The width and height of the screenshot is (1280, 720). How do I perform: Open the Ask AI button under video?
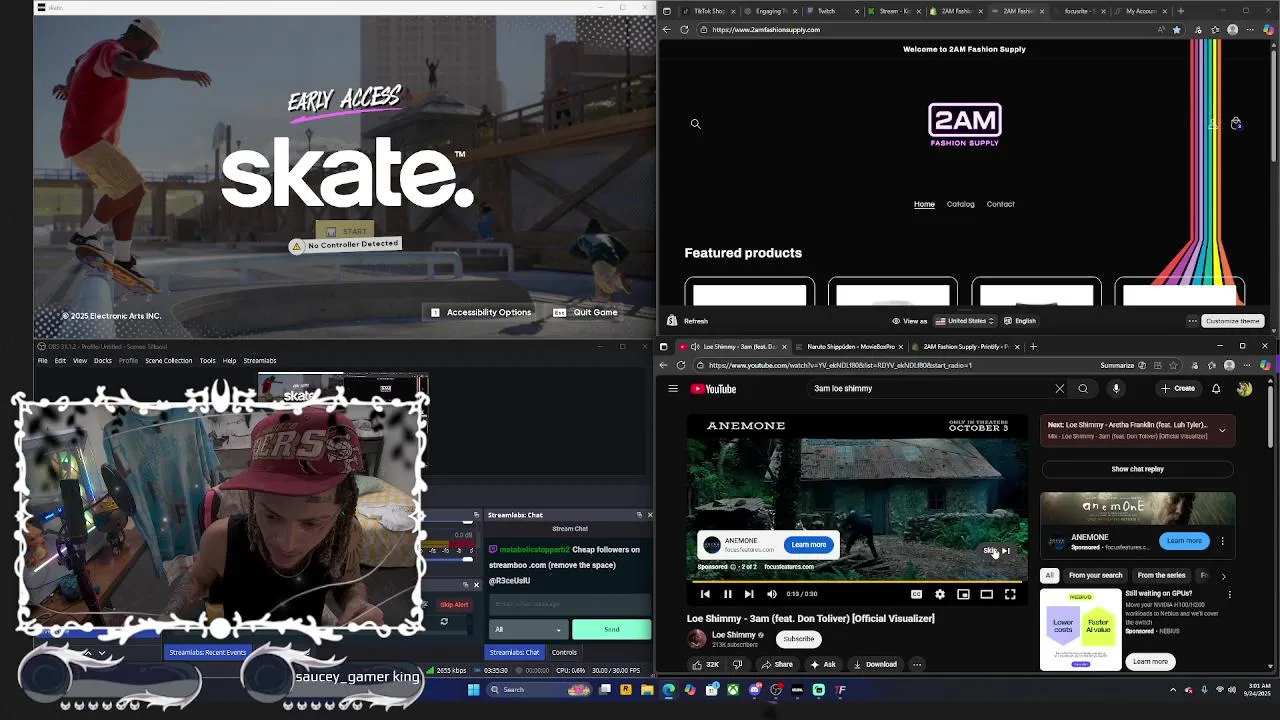[x=823, y=664]
